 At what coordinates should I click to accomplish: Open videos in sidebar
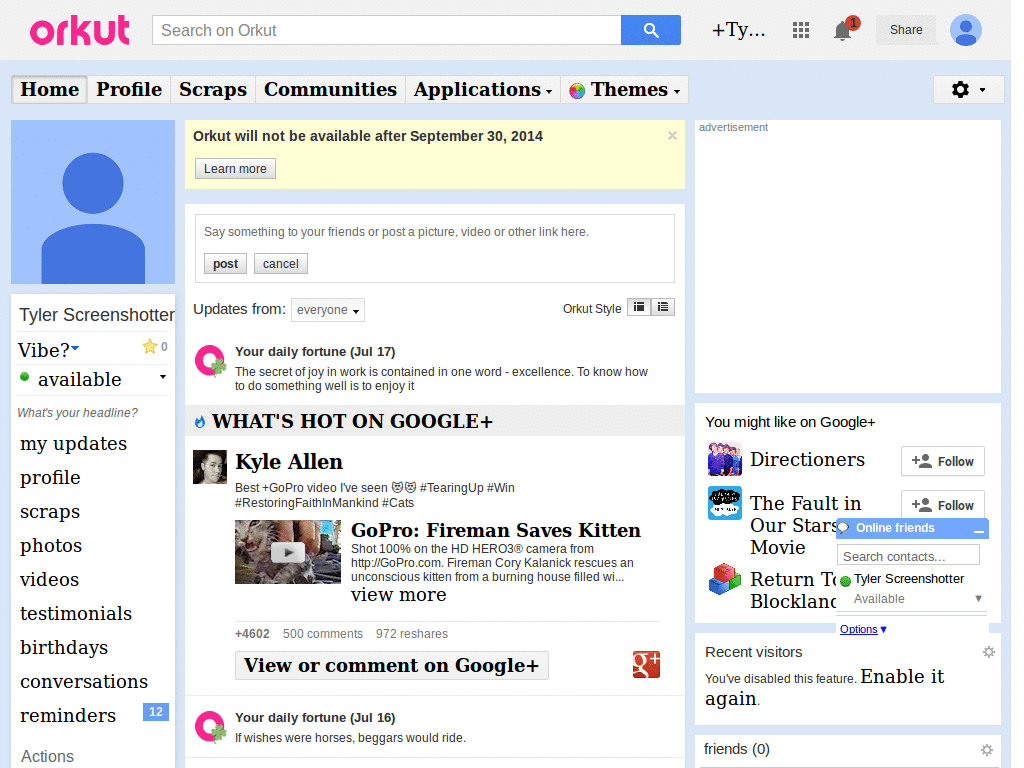click(50, 579)
